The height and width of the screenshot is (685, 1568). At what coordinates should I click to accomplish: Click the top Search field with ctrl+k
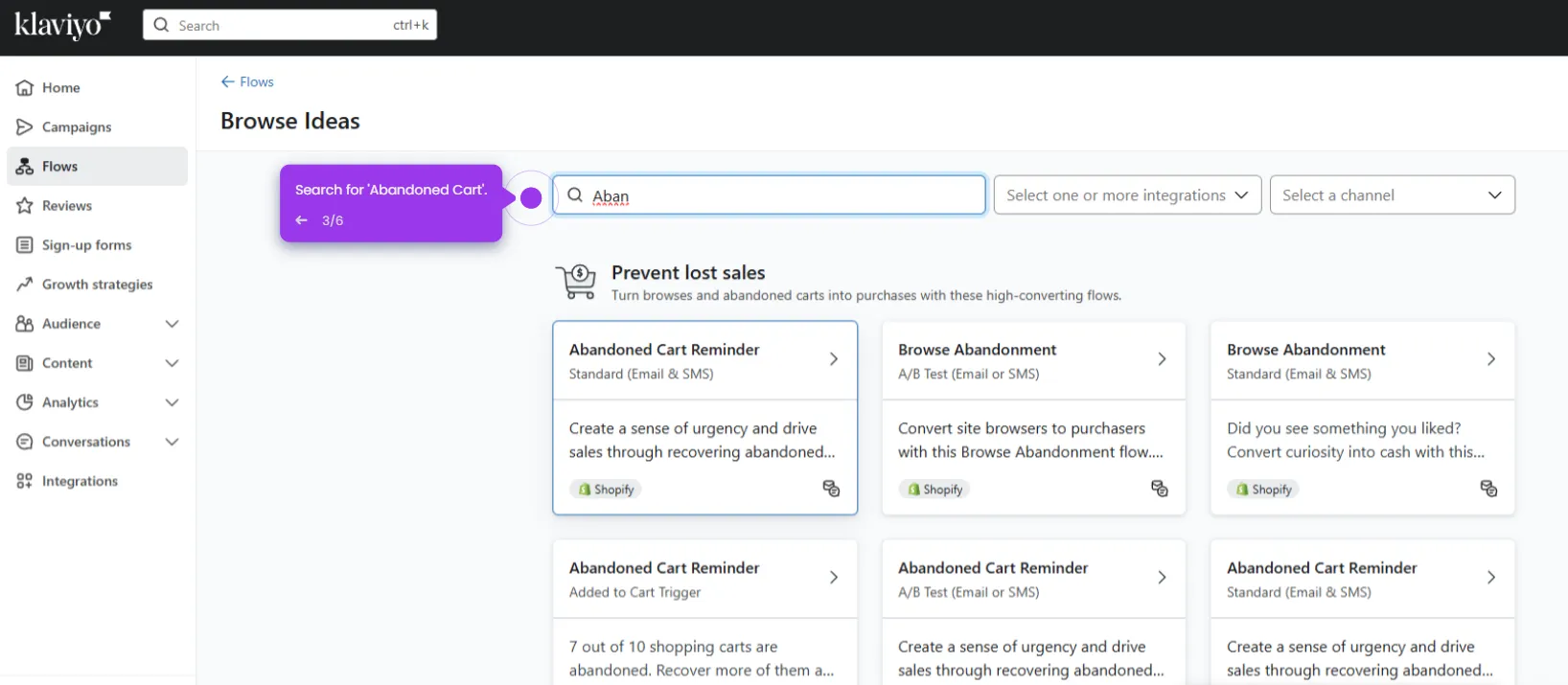(289, 25)
